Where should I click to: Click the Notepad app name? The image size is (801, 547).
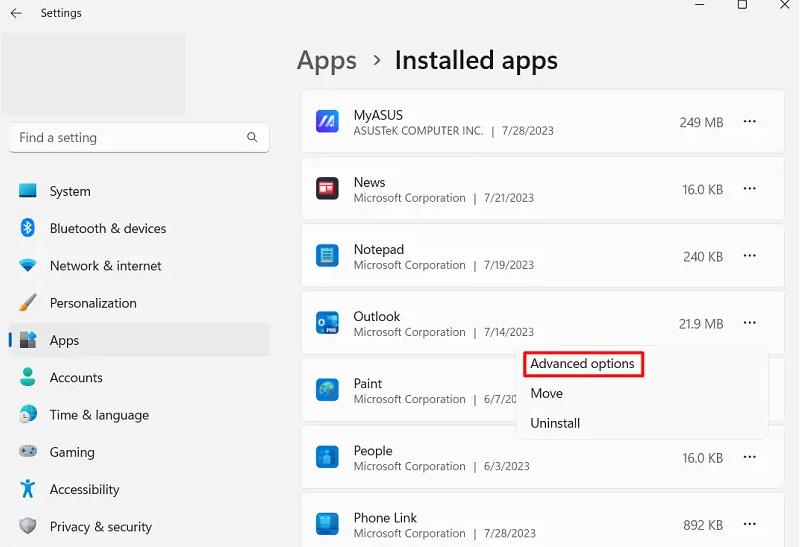point(379,249)
